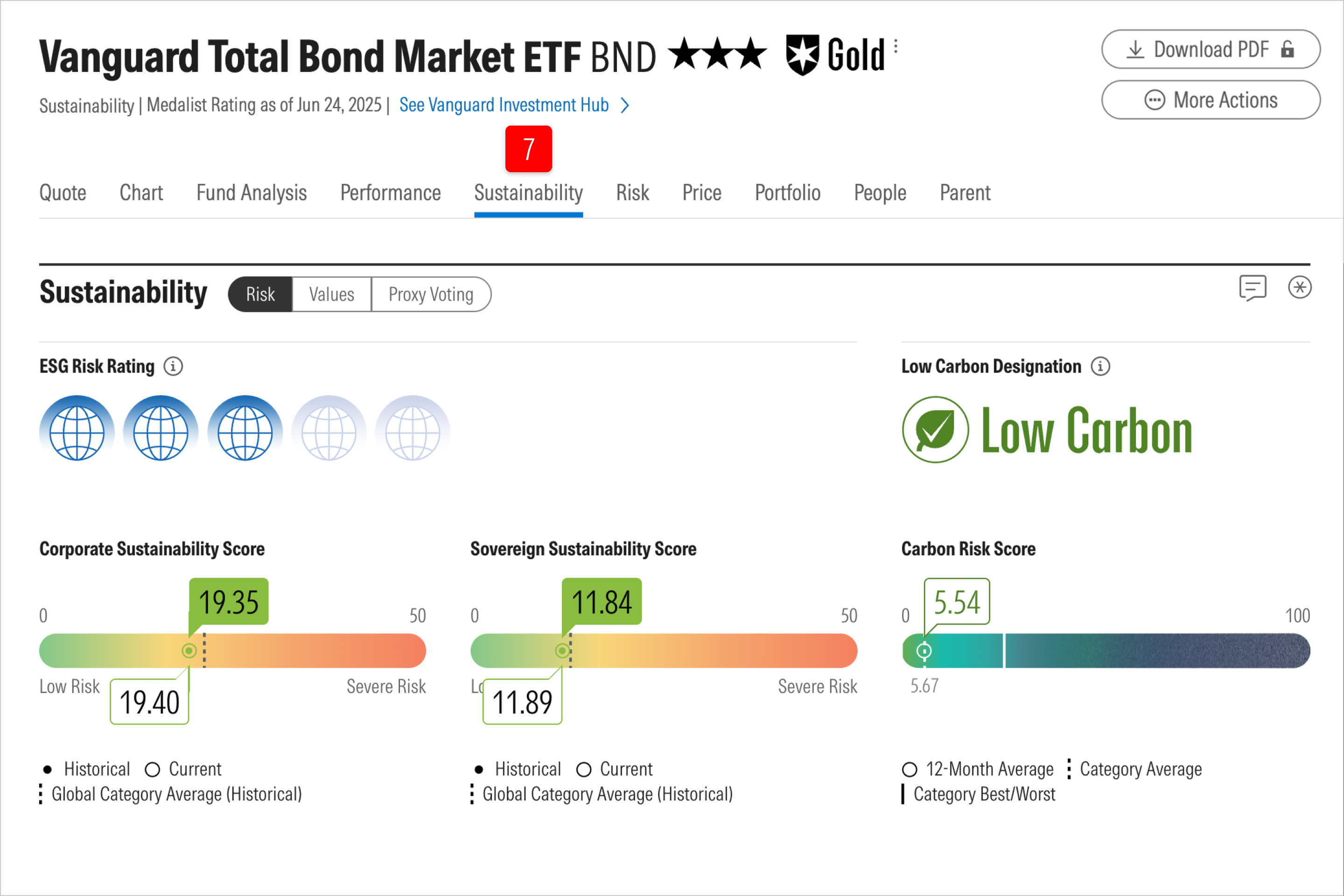Click the chevron after Vanguard Investment Hub

pos(625,105)
